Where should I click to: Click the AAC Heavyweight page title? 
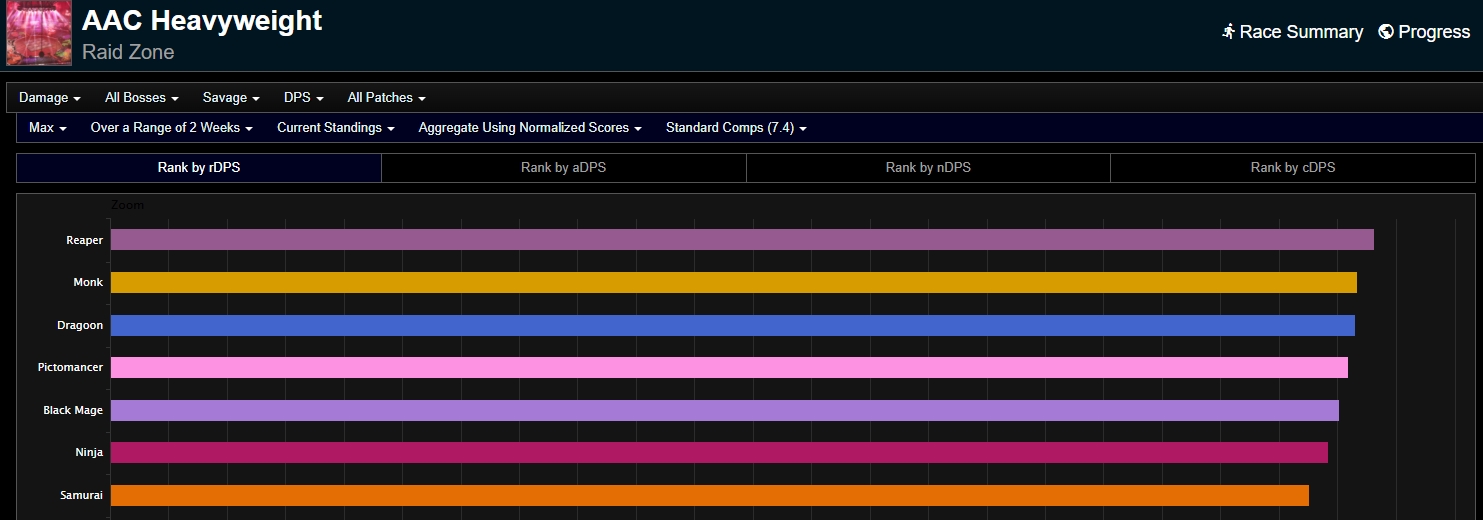pos(202,21)
